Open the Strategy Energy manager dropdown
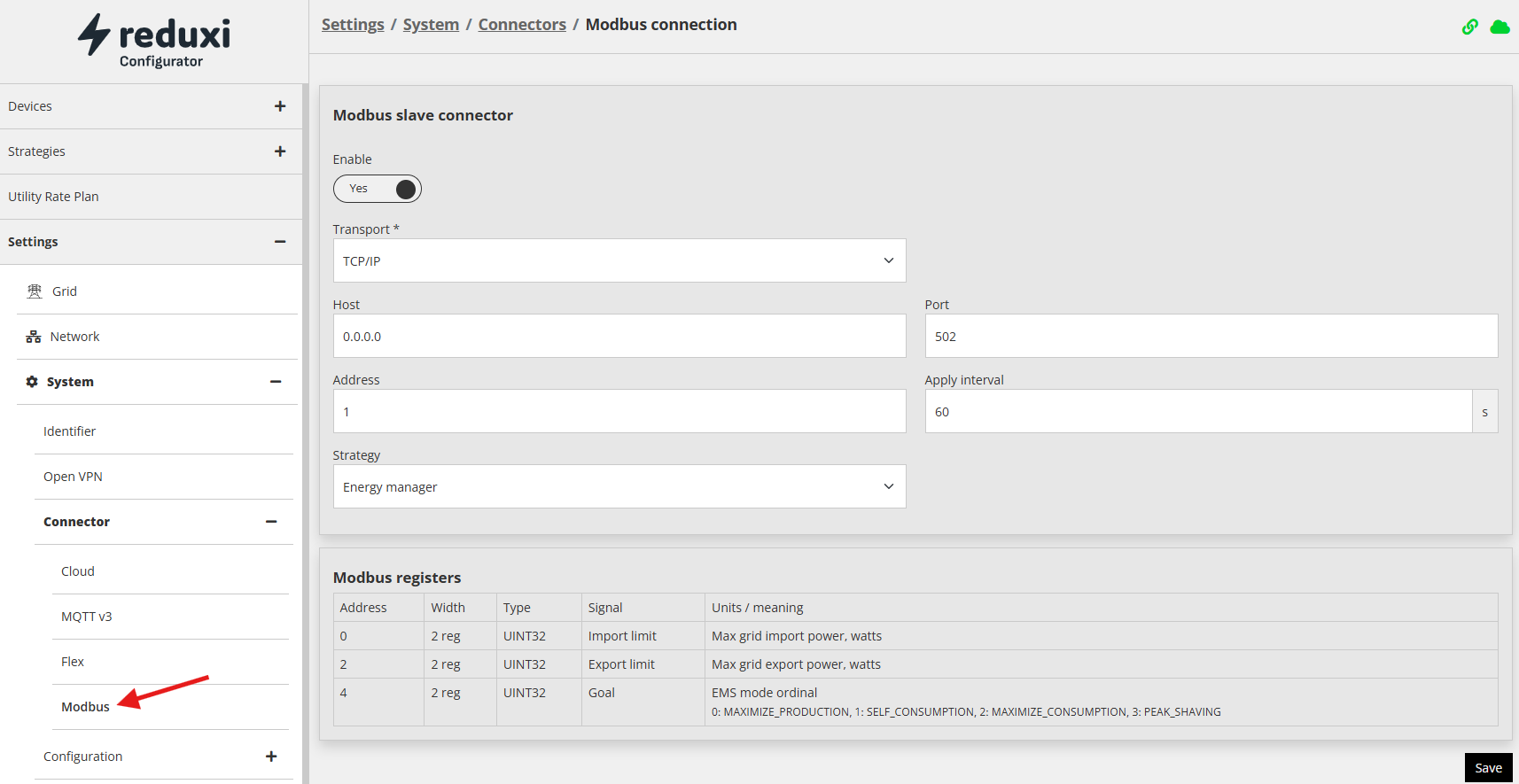 click(x=619, y=486)
